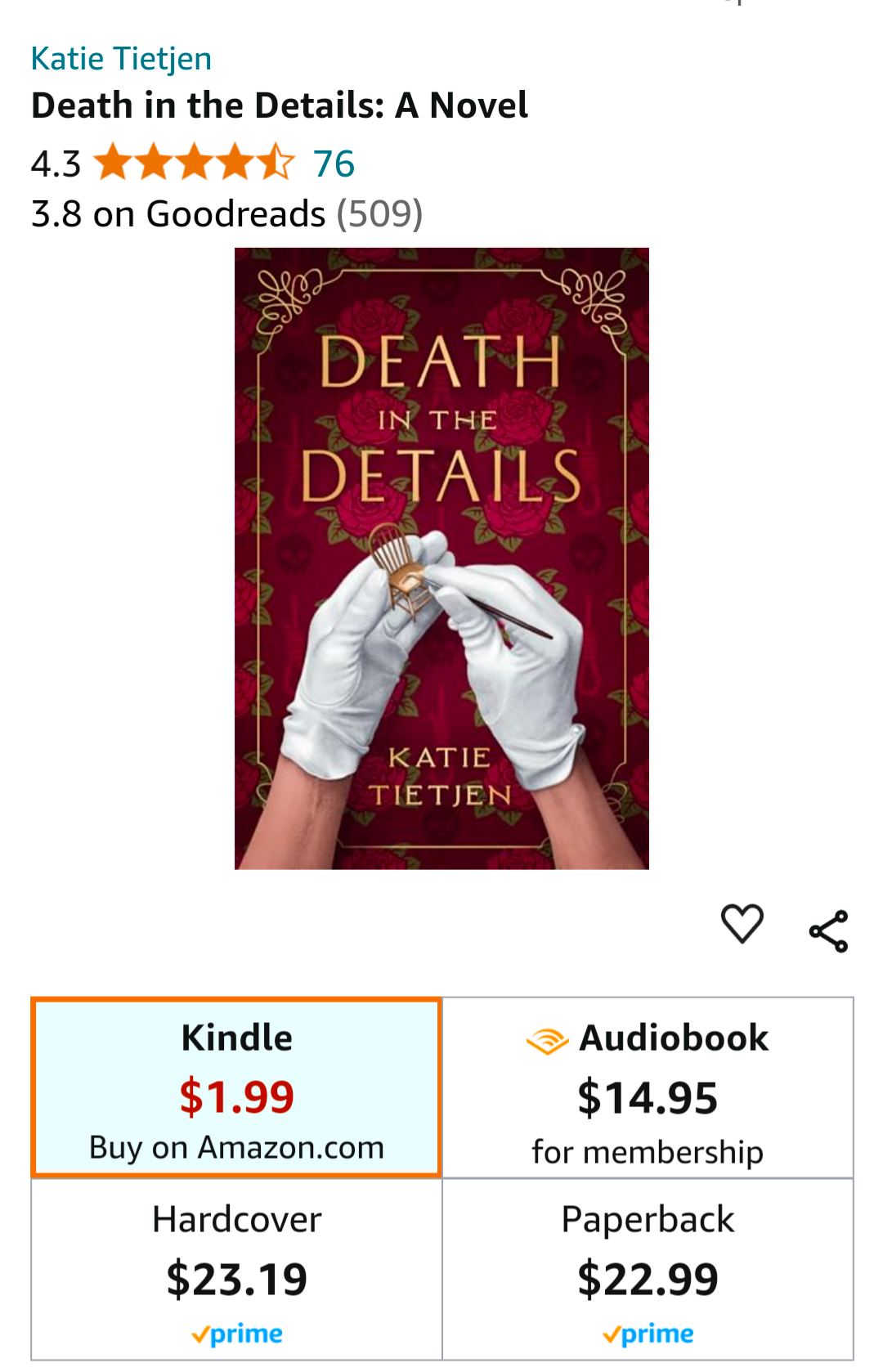Add book to wishlist with heart icon
The image size is (883, 1372).
742,924
